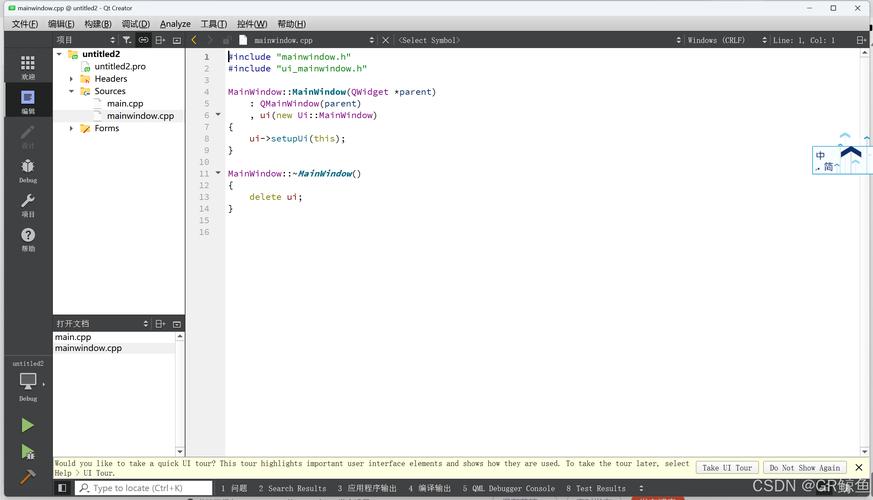Open the Help mode question mark icon
The image size is (873, 500).
(27, 237)
